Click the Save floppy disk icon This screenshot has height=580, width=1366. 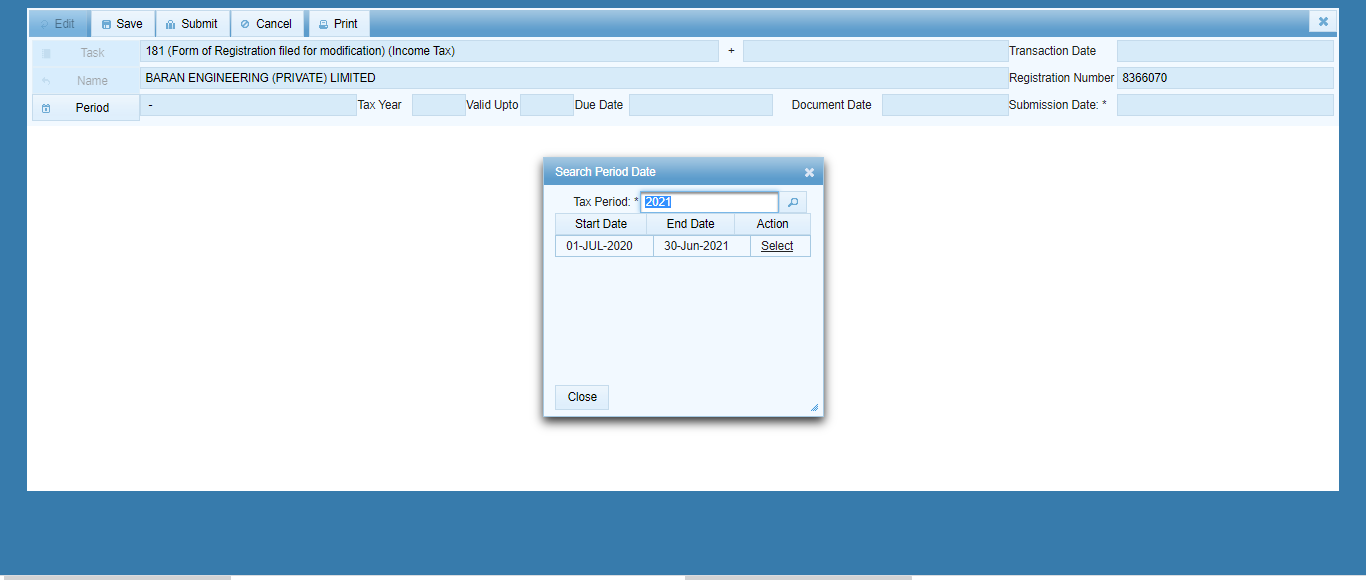(x=106, y=24)
